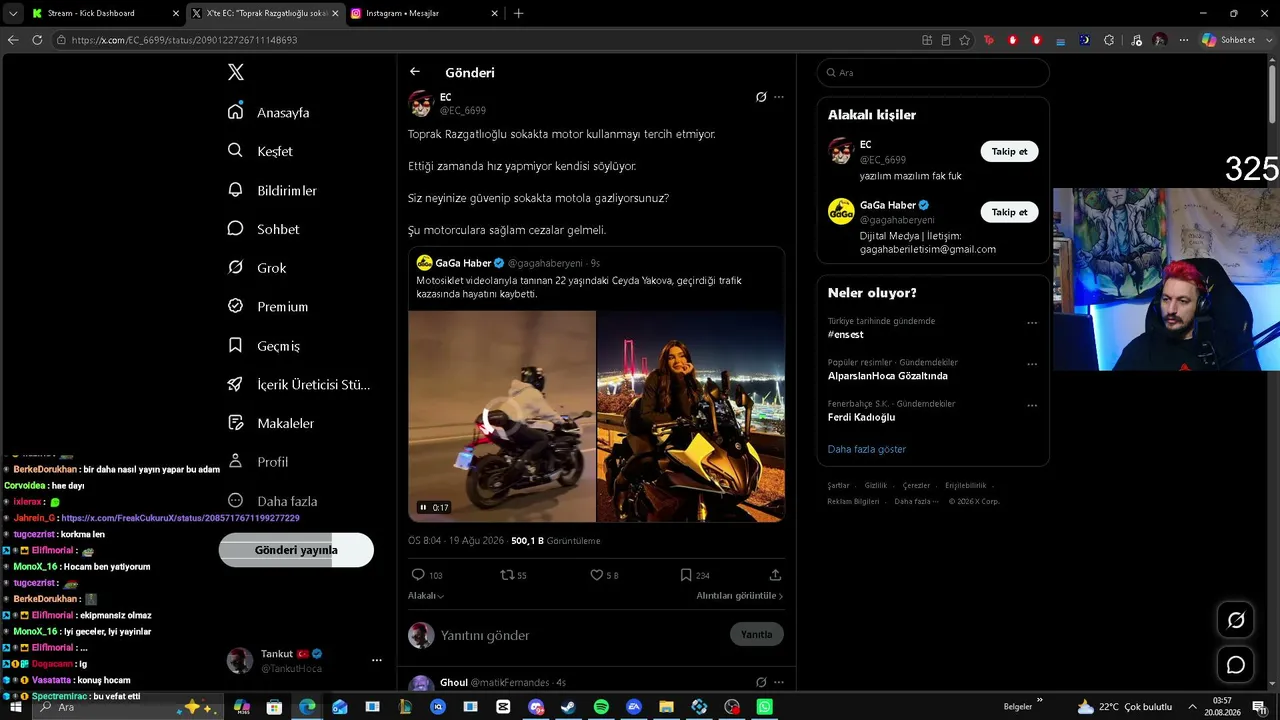Image resolution: width=1280 pixels, height=720 pixels.
Task: Open the Bildirimler bell icon
Action: (235, 189)
